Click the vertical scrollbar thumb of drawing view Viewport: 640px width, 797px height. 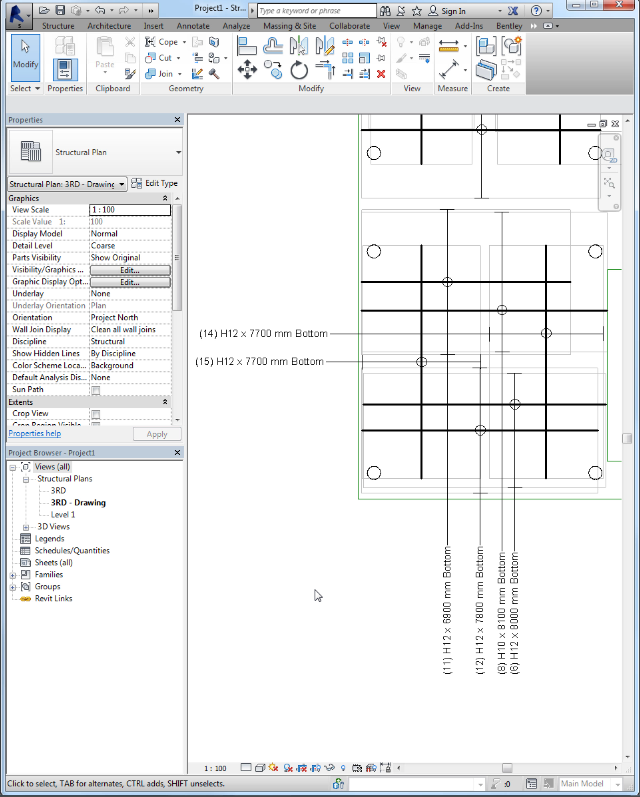[627, 439]
